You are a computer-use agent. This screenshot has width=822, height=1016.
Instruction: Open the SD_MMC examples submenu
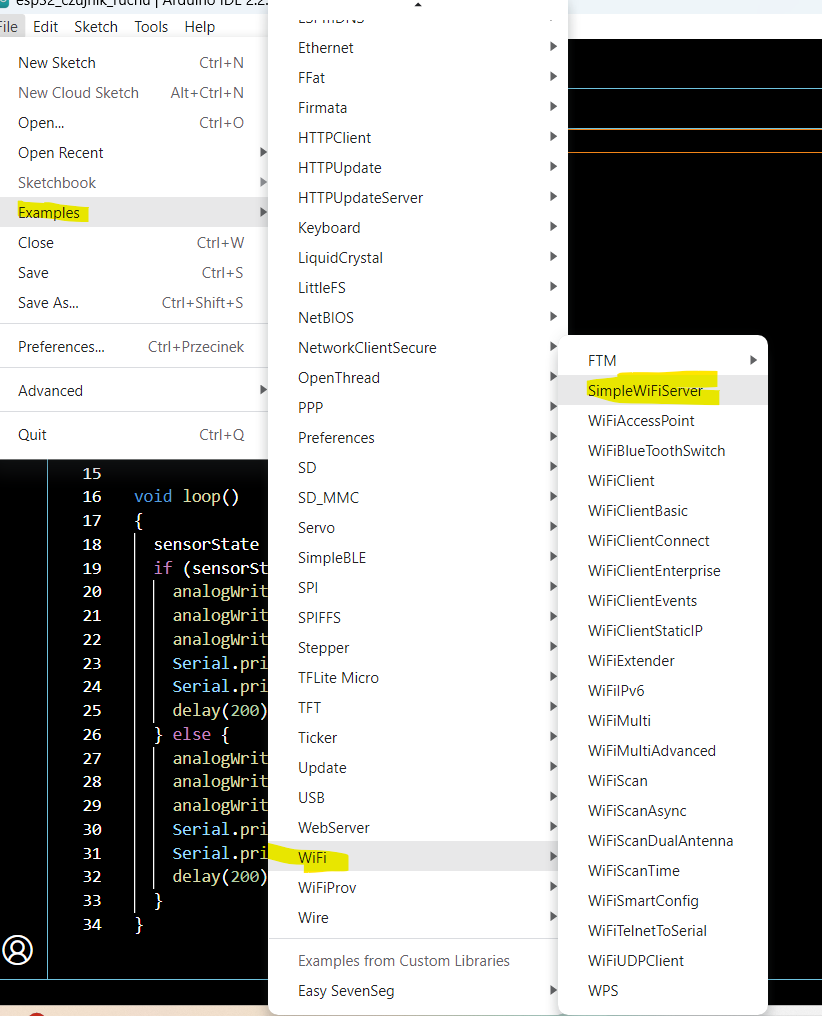(x=415, y=498)
